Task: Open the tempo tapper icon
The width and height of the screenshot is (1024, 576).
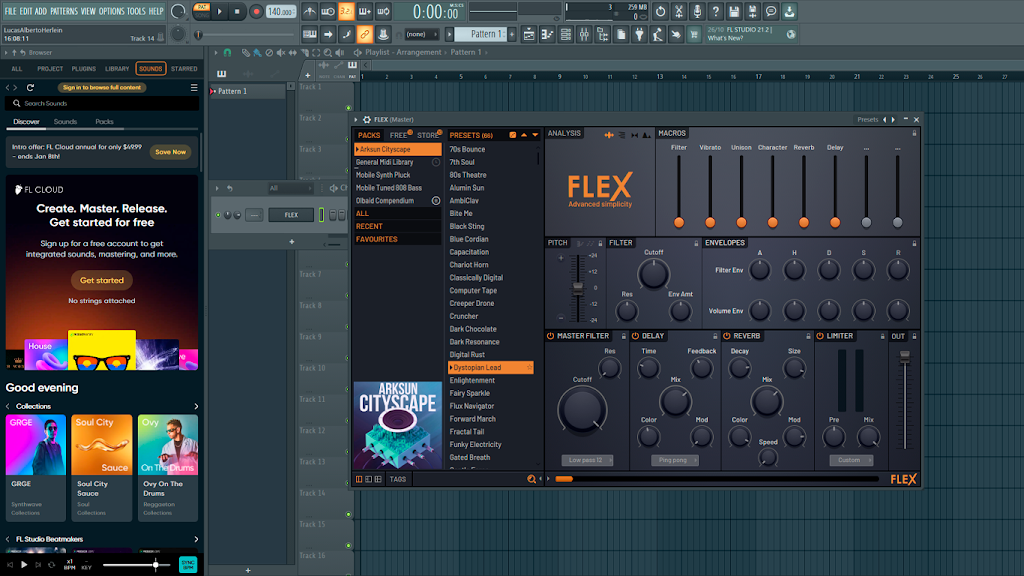Action: [658, 34]
